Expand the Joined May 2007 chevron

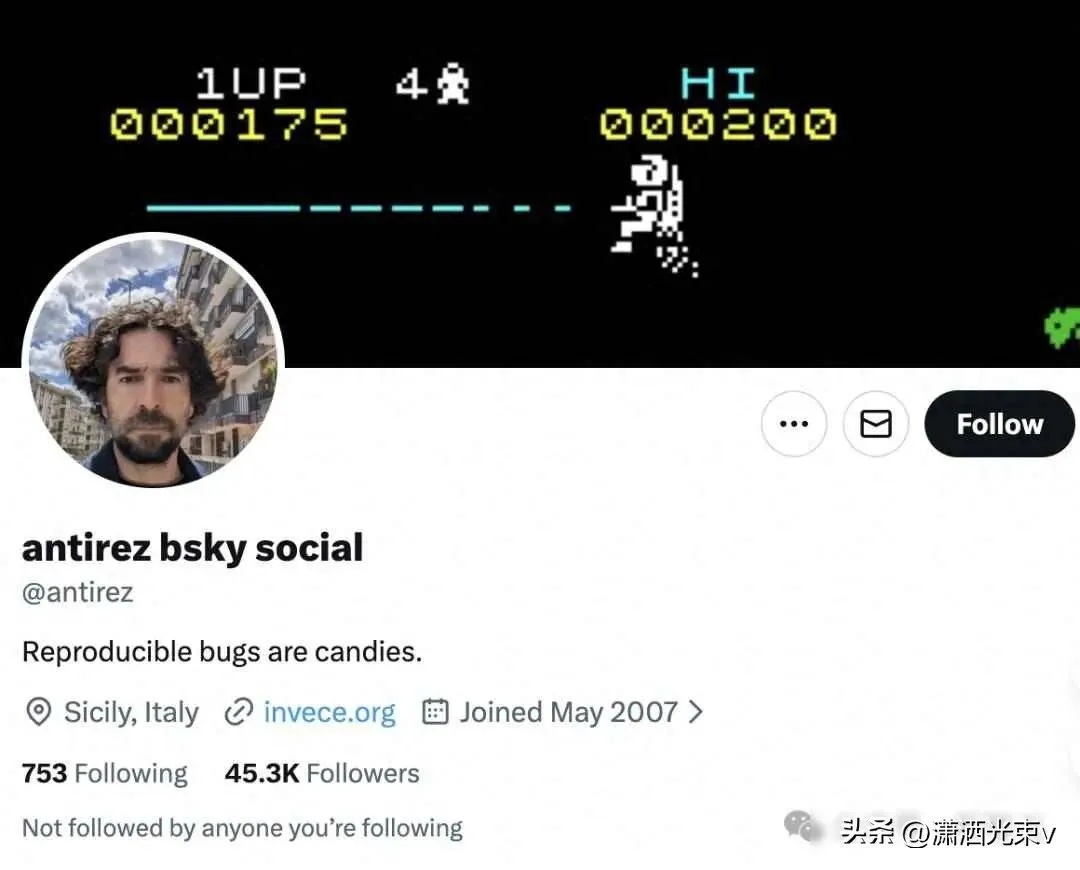(x=696, y=712)
